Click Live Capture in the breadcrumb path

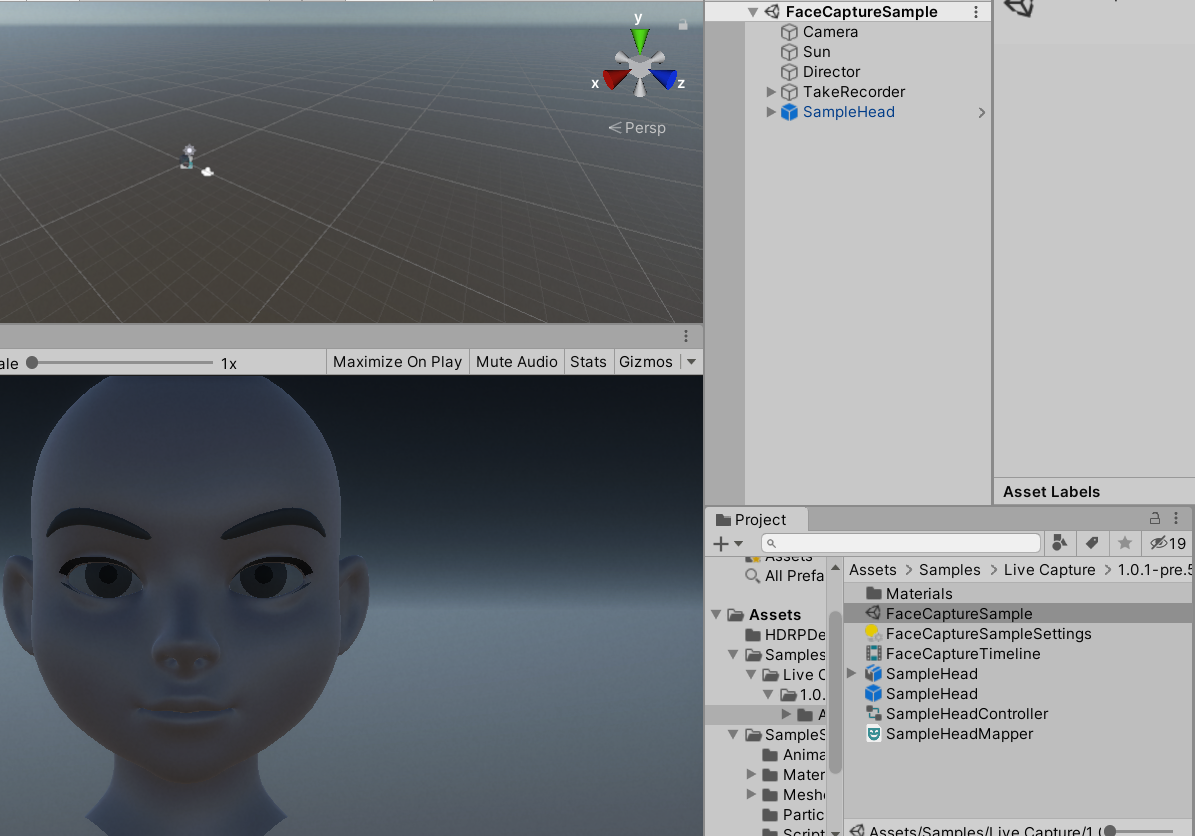[1049, 570]
